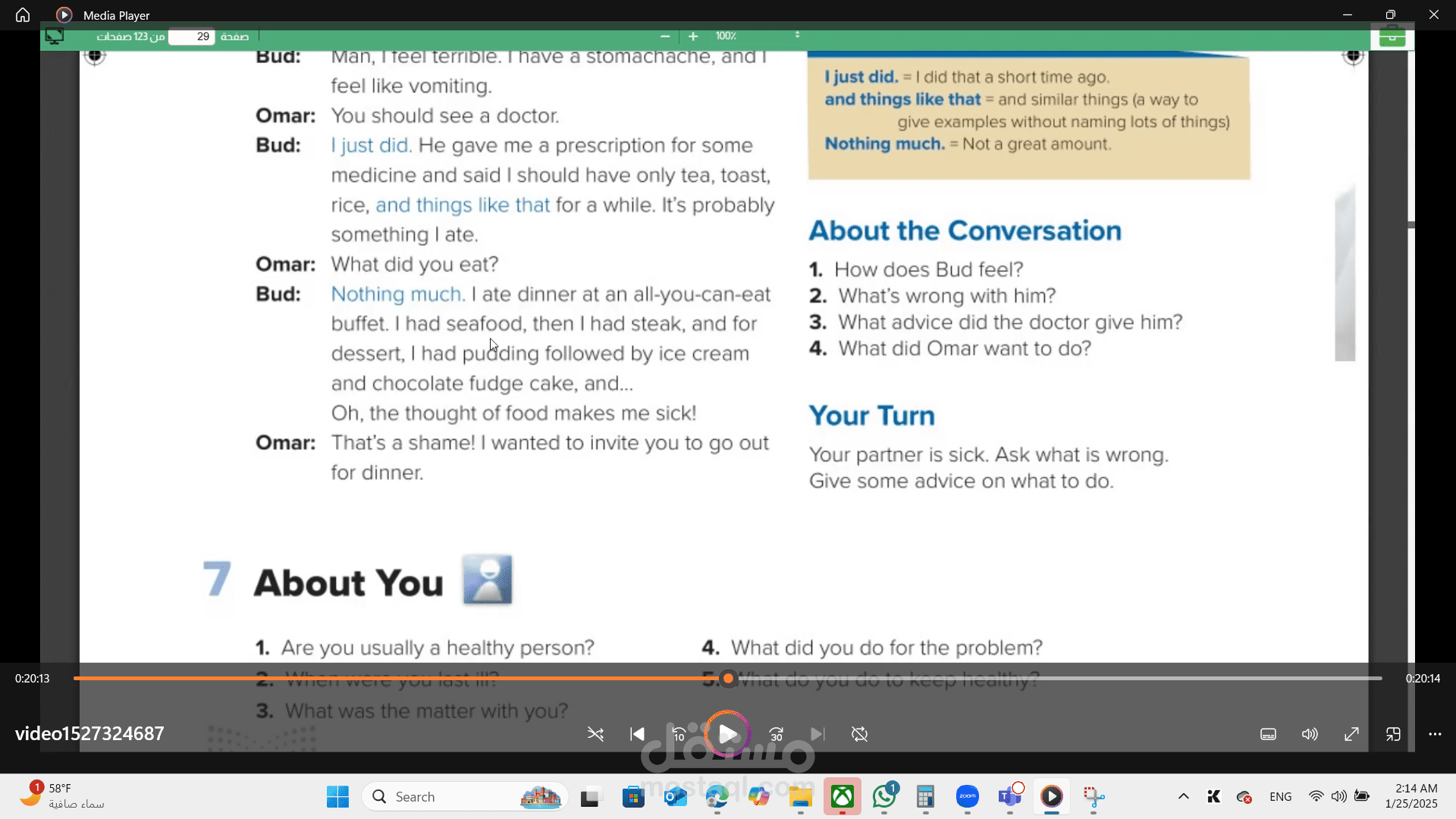This screenshot has height=819, width=1456.
Task: Toggle shuffle mode
Action: pos(595,734)
